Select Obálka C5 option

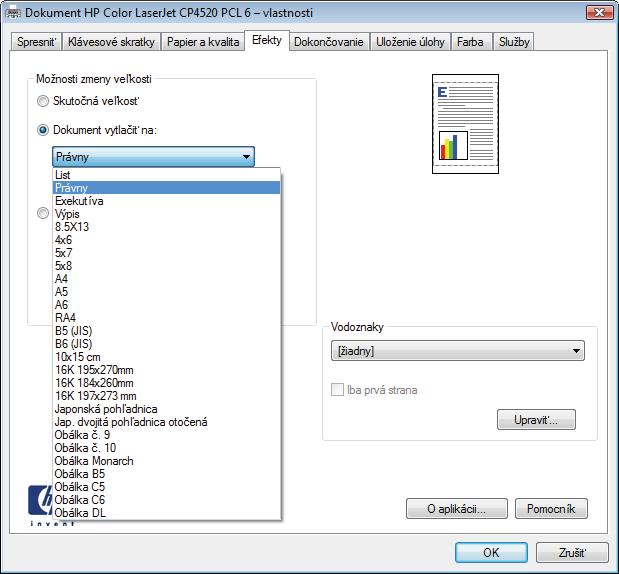point(167,487)
